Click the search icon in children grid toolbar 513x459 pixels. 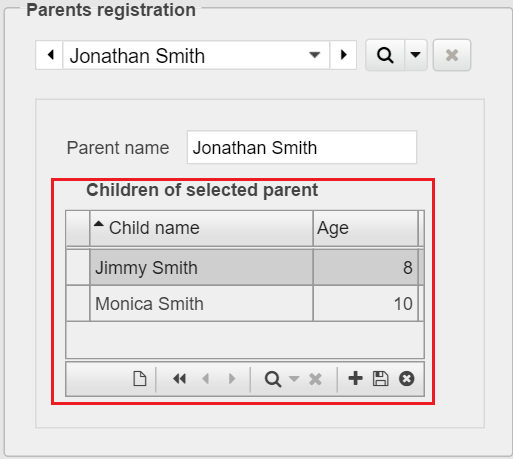[x=273, y=379]
